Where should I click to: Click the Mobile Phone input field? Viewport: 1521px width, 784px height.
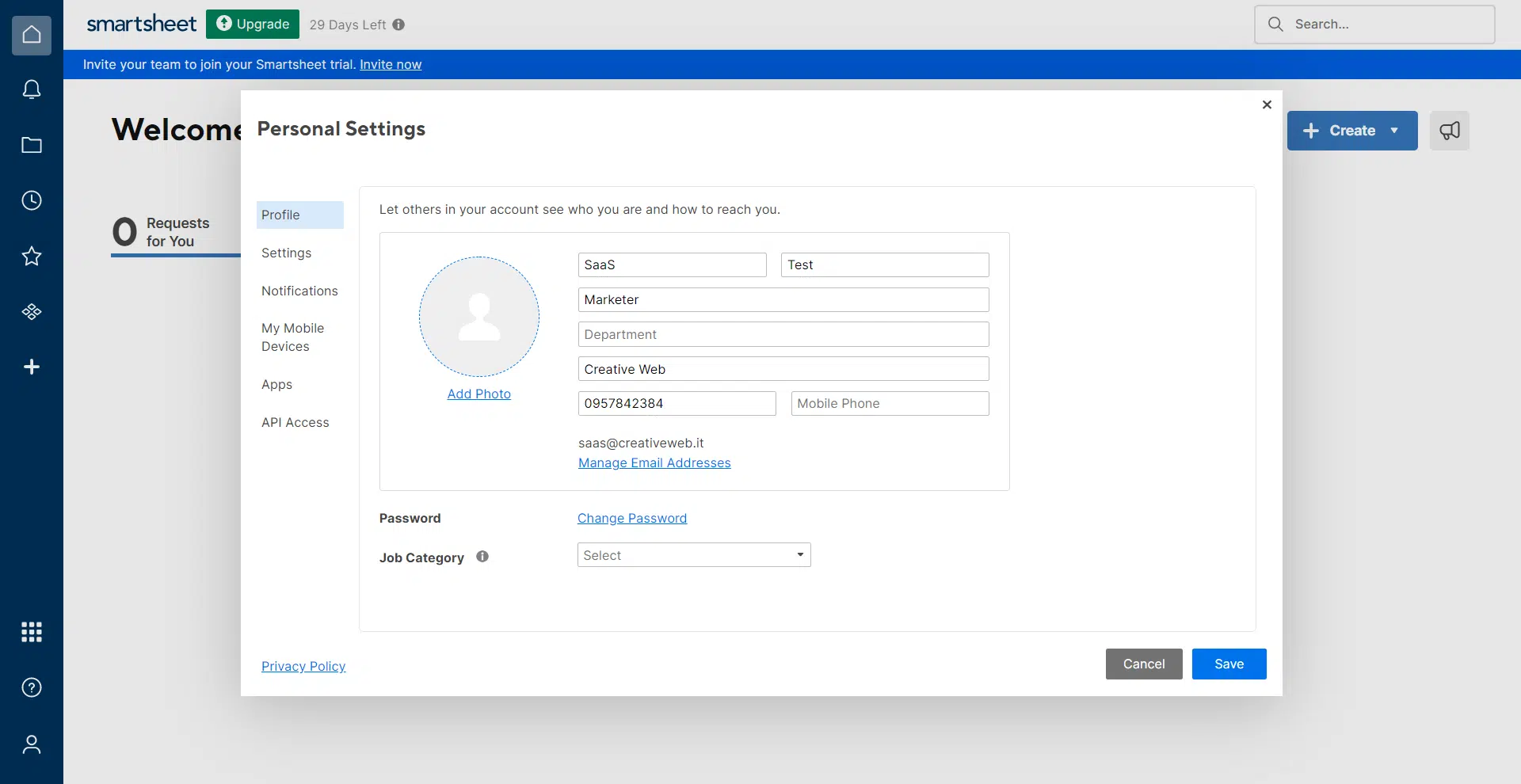pyautogui.click(x=890, y=403)
